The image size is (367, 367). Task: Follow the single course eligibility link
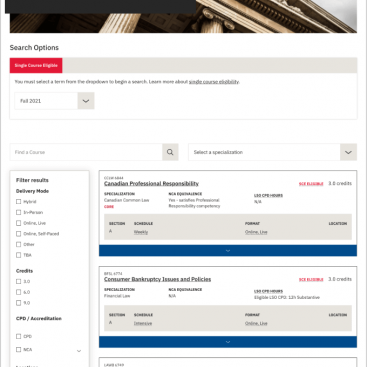pyautogui.click(x=214, y=82)
